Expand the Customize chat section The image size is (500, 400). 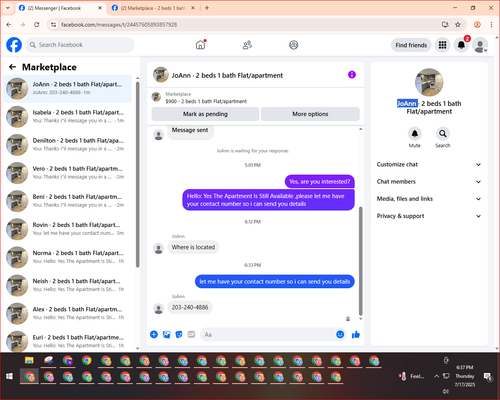point(429,164)
